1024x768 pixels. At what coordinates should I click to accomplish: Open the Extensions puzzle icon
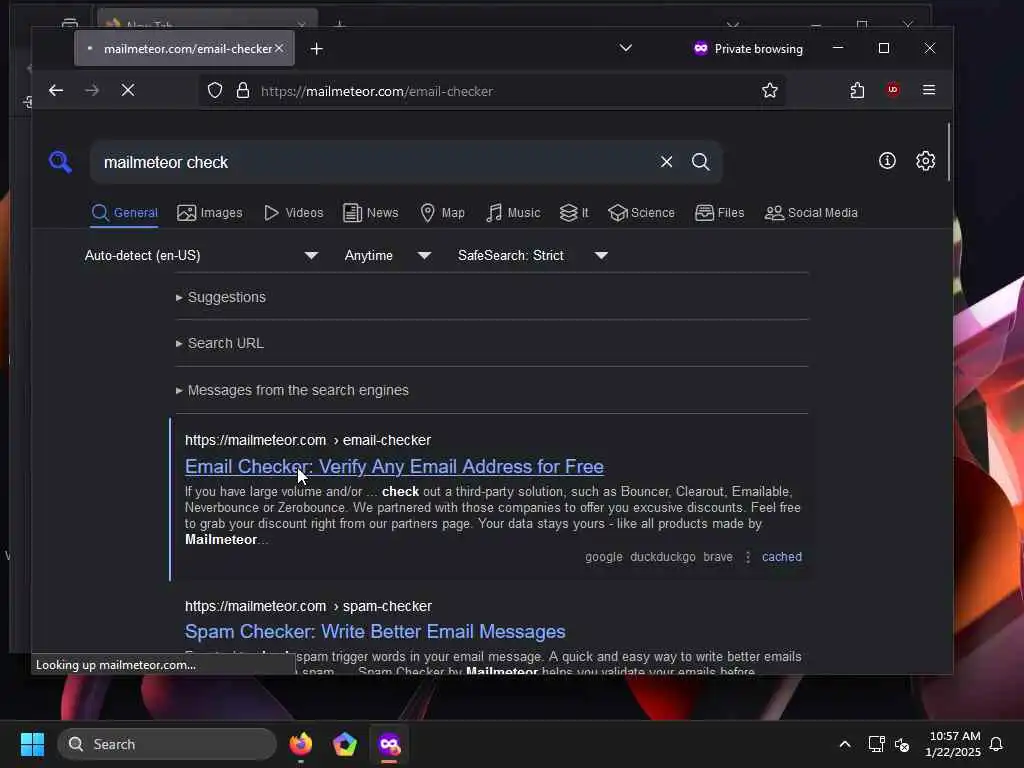857,90
